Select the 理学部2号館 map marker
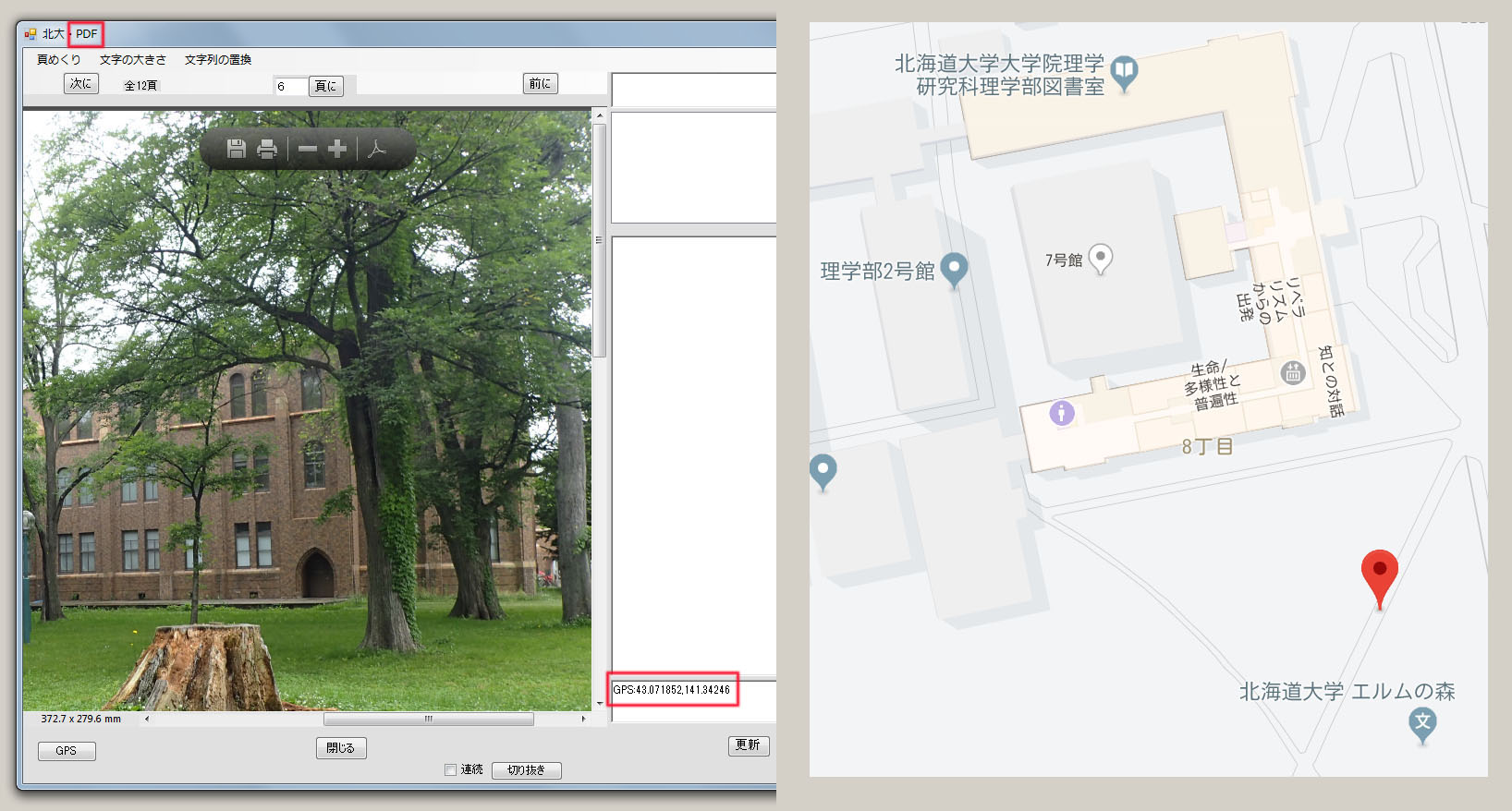1512x811 pixels. (954, 269)
